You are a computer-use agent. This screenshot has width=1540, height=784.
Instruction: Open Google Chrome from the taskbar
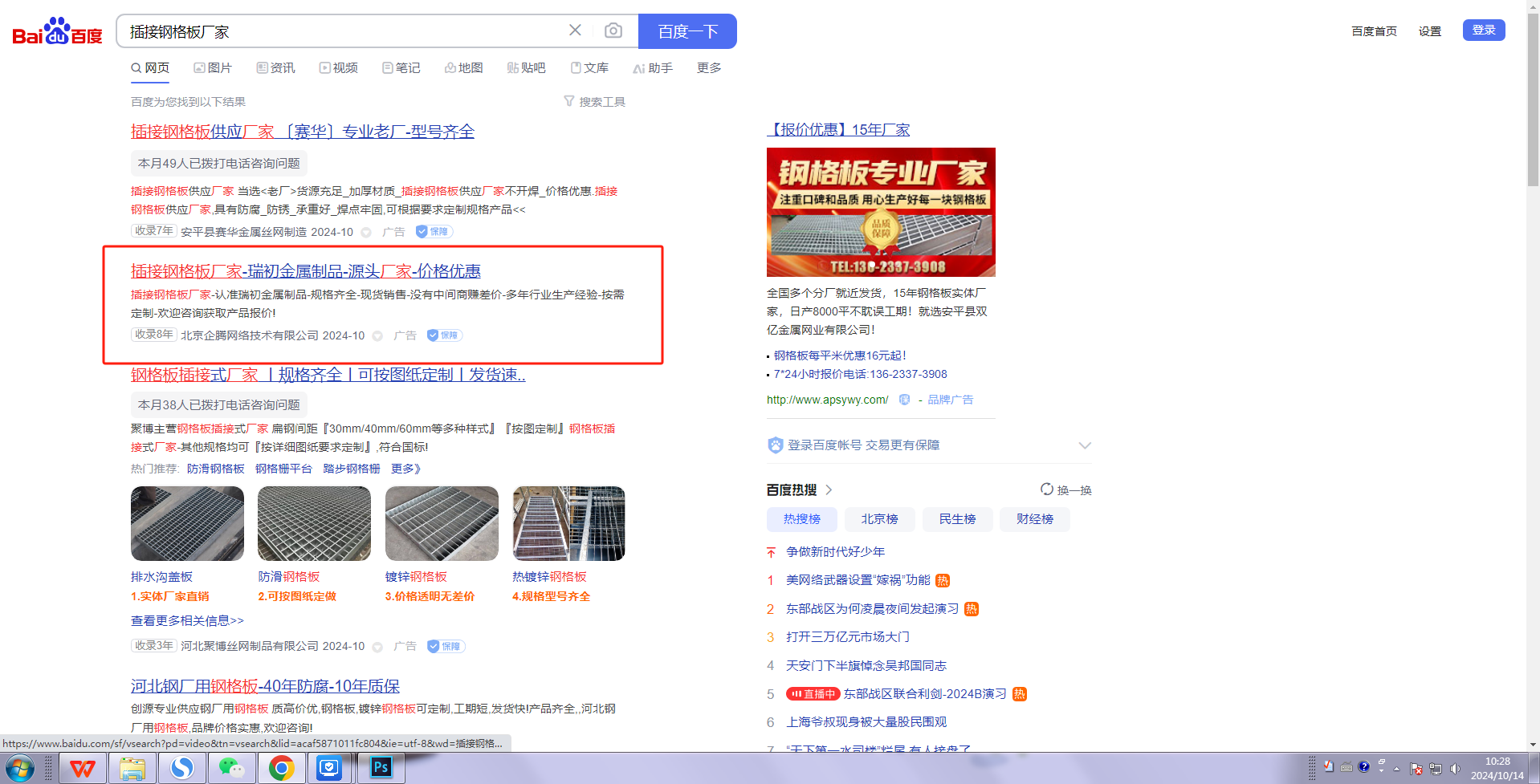point(282,769)
